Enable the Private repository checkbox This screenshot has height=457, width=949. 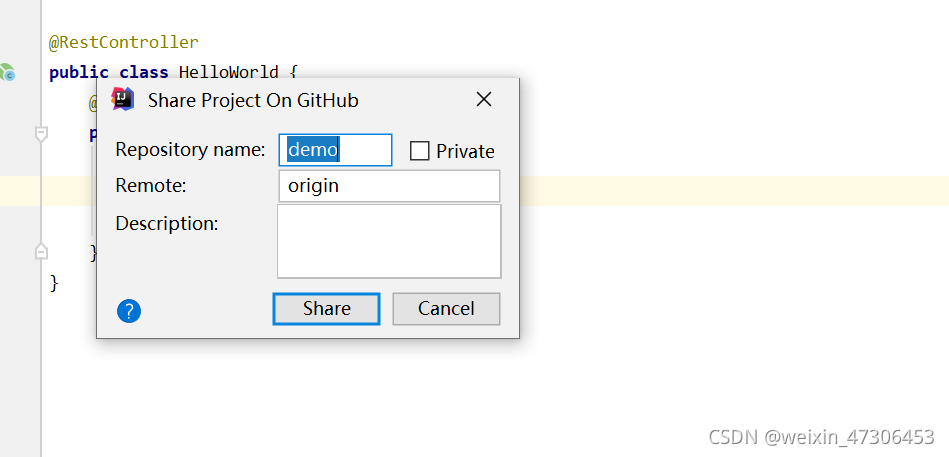(x=419, y=151)
